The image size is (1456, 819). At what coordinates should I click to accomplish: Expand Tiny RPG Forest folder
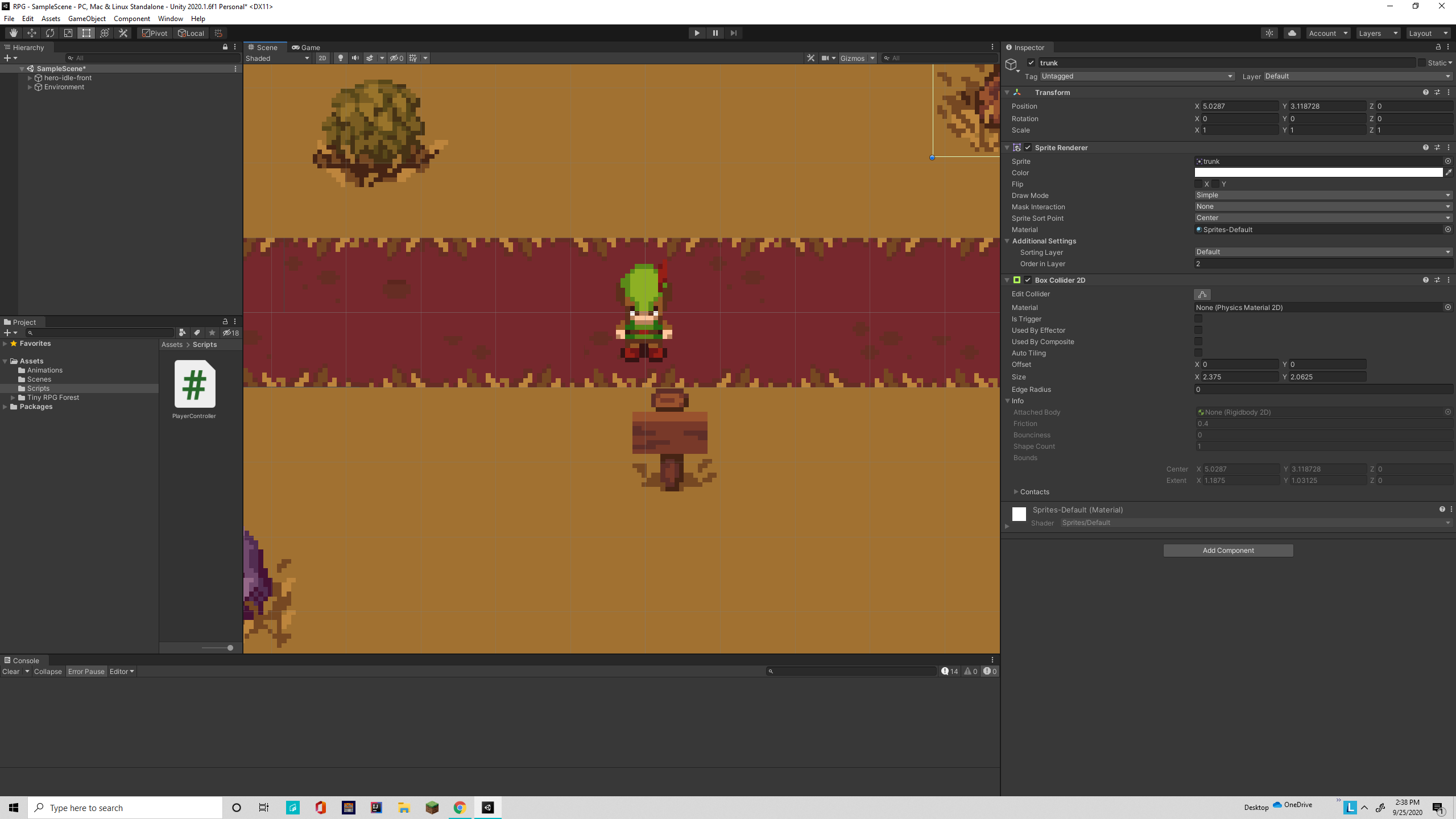[13, 398]
